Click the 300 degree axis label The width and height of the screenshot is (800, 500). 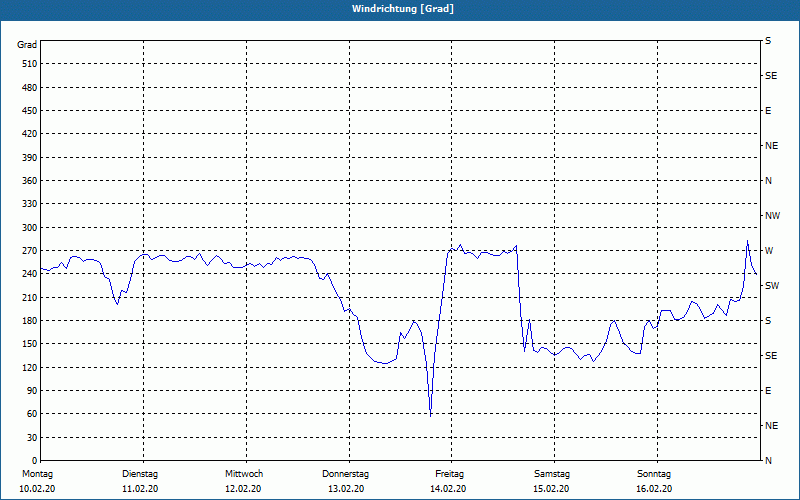(30, 227)
